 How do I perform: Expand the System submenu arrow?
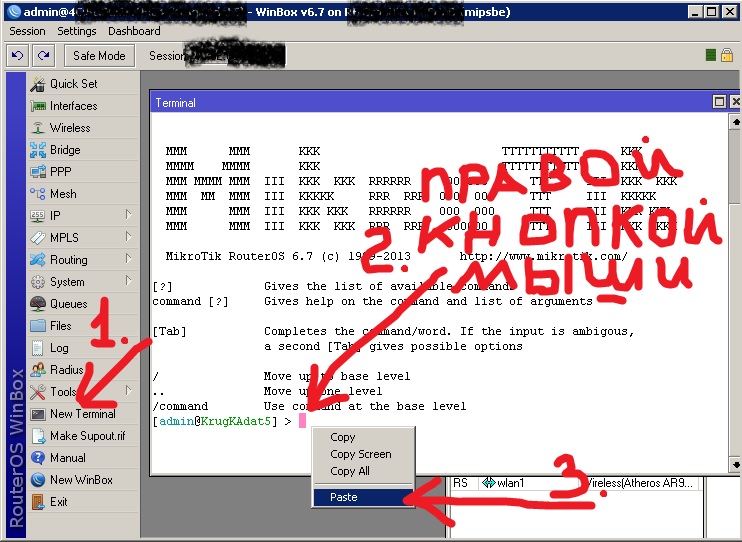(128, 282)
